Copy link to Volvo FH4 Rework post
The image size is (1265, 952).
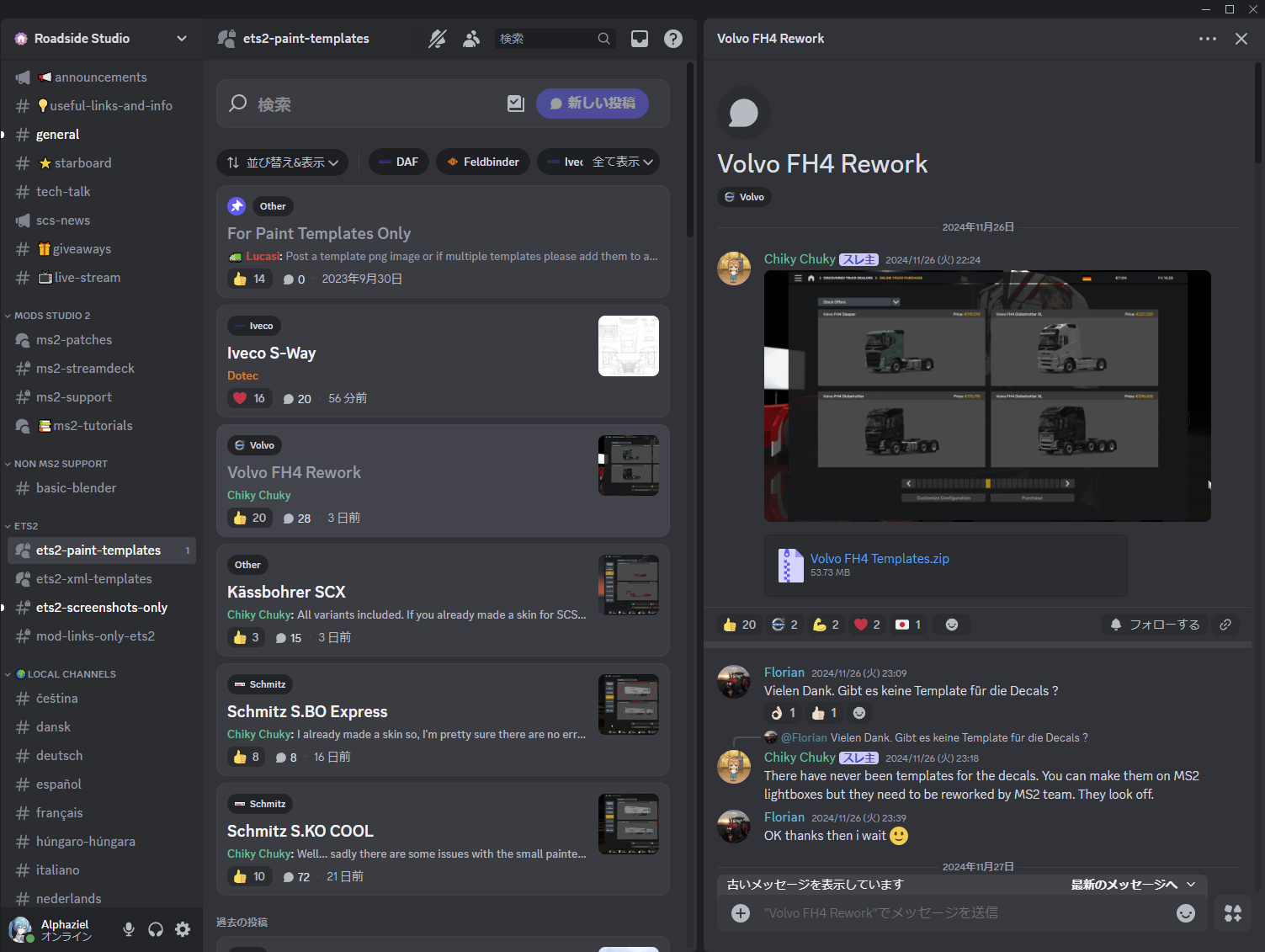tap(1225, 625)
